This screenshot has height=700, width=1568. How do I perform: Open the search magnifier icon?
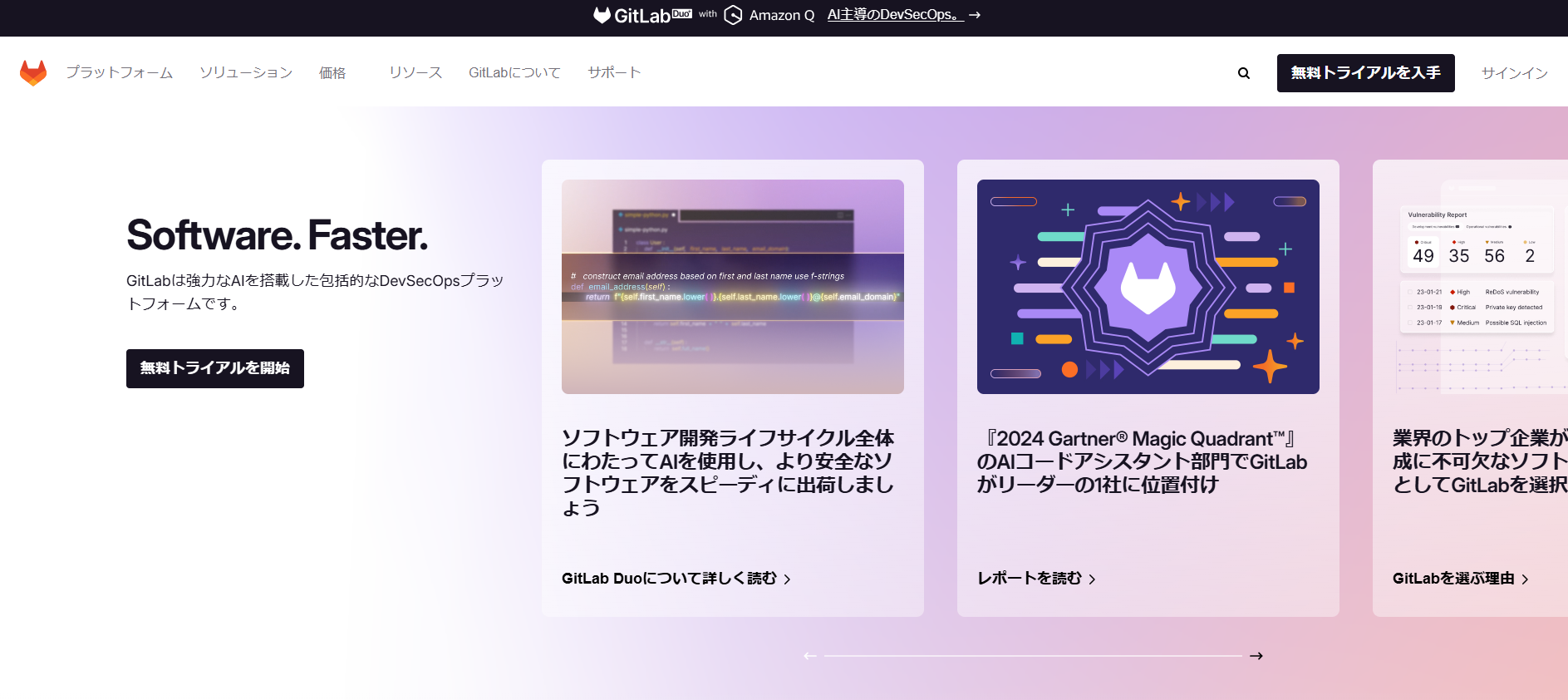click(x=1244, y=73)
